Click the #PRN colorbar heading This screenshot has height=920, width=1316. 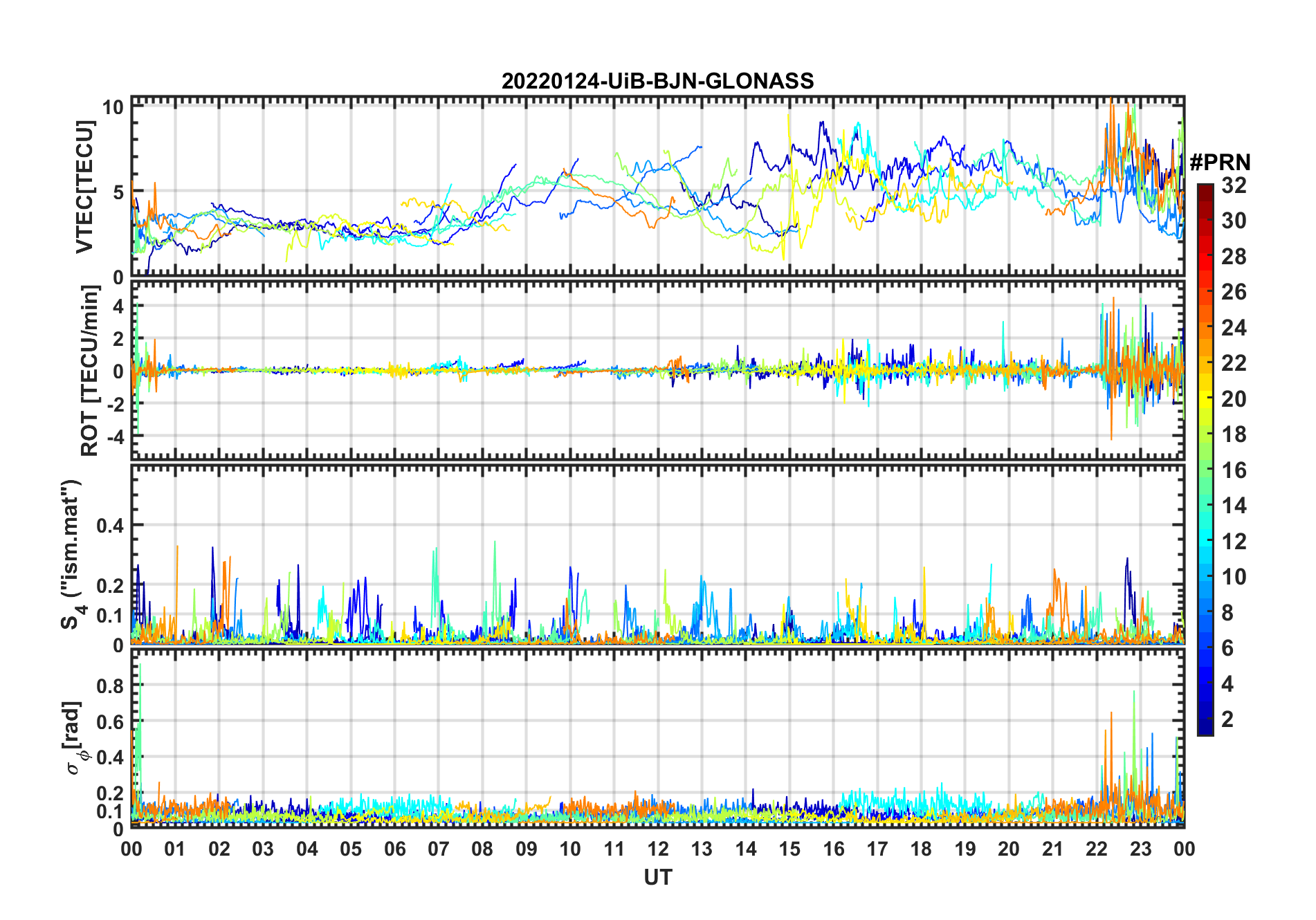(x=1220, y=163)
